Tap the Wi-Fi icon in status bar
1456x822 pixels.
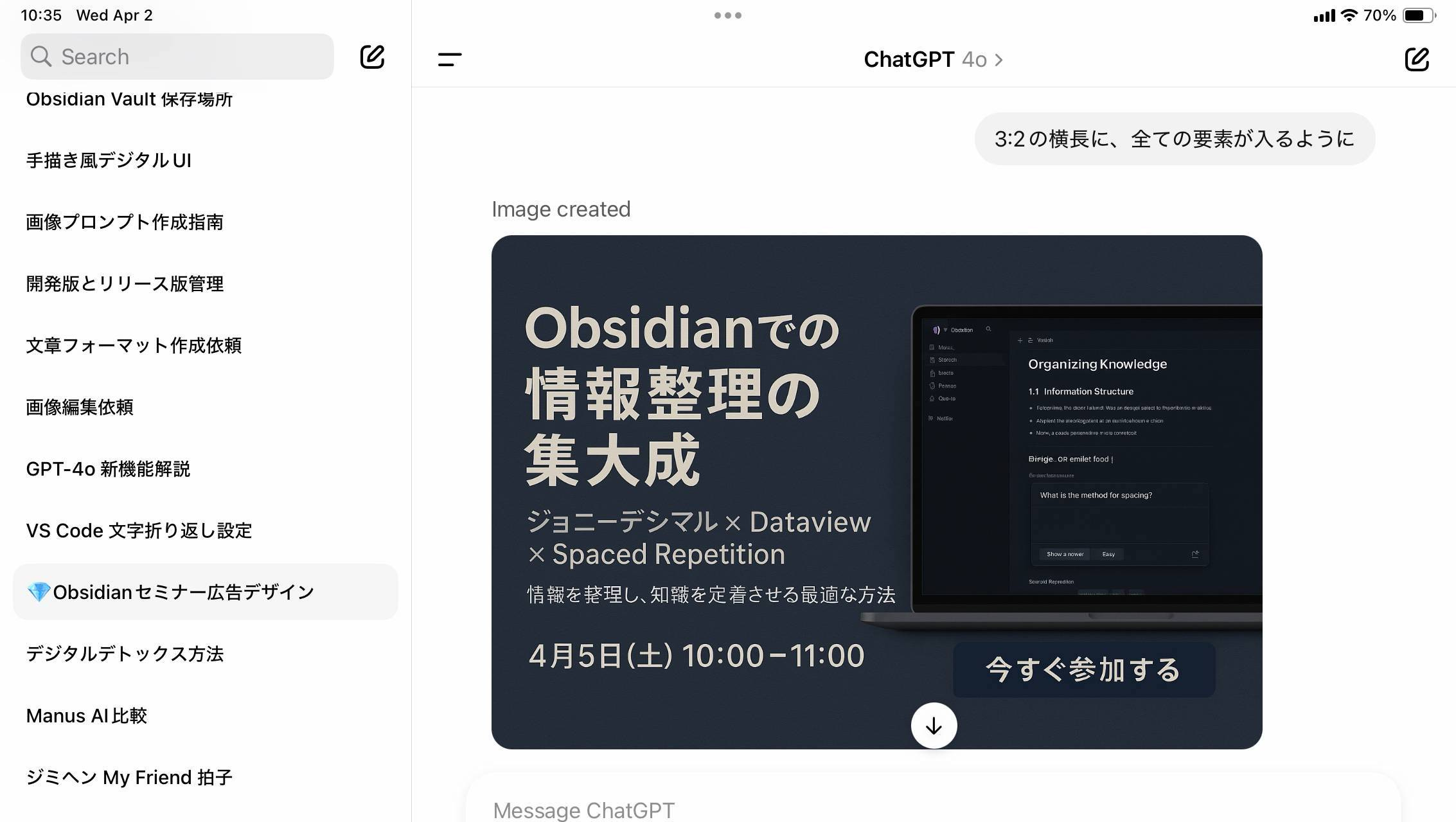(1349, 15)
